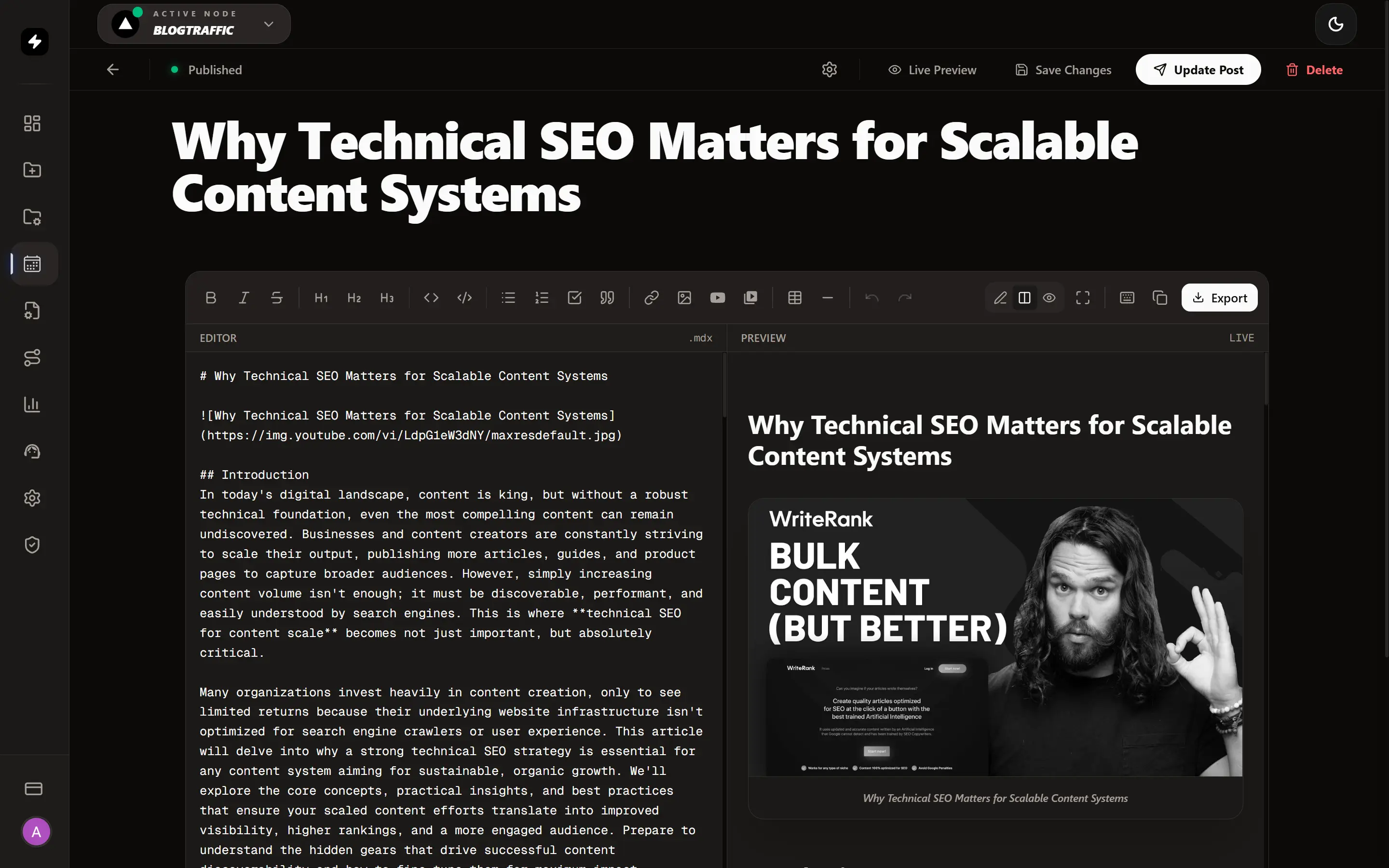Apply H2 heading style
1389x868 pixels.
tap(354, 298)
